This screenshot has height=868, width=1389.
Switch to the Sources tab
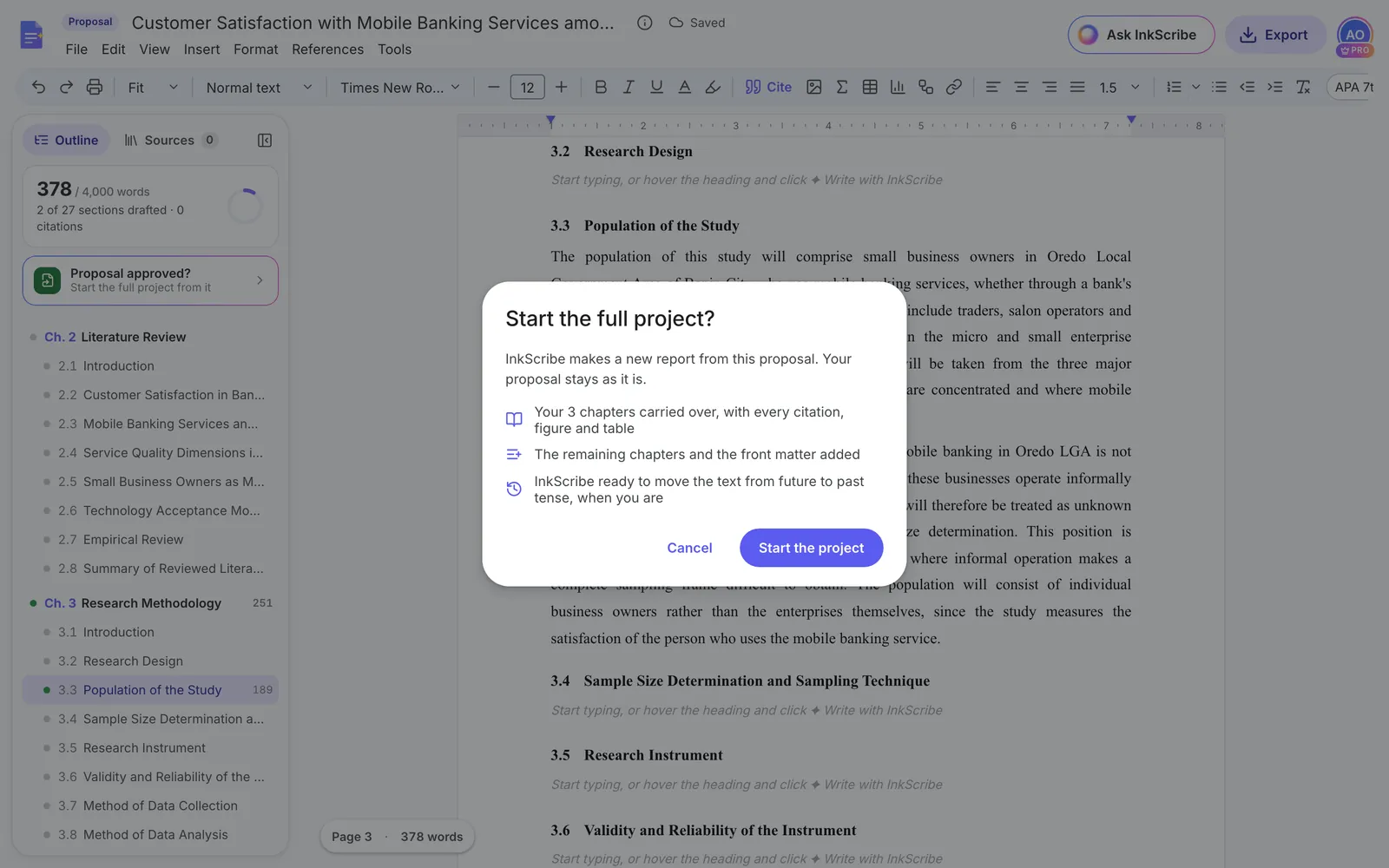point(170,140)
